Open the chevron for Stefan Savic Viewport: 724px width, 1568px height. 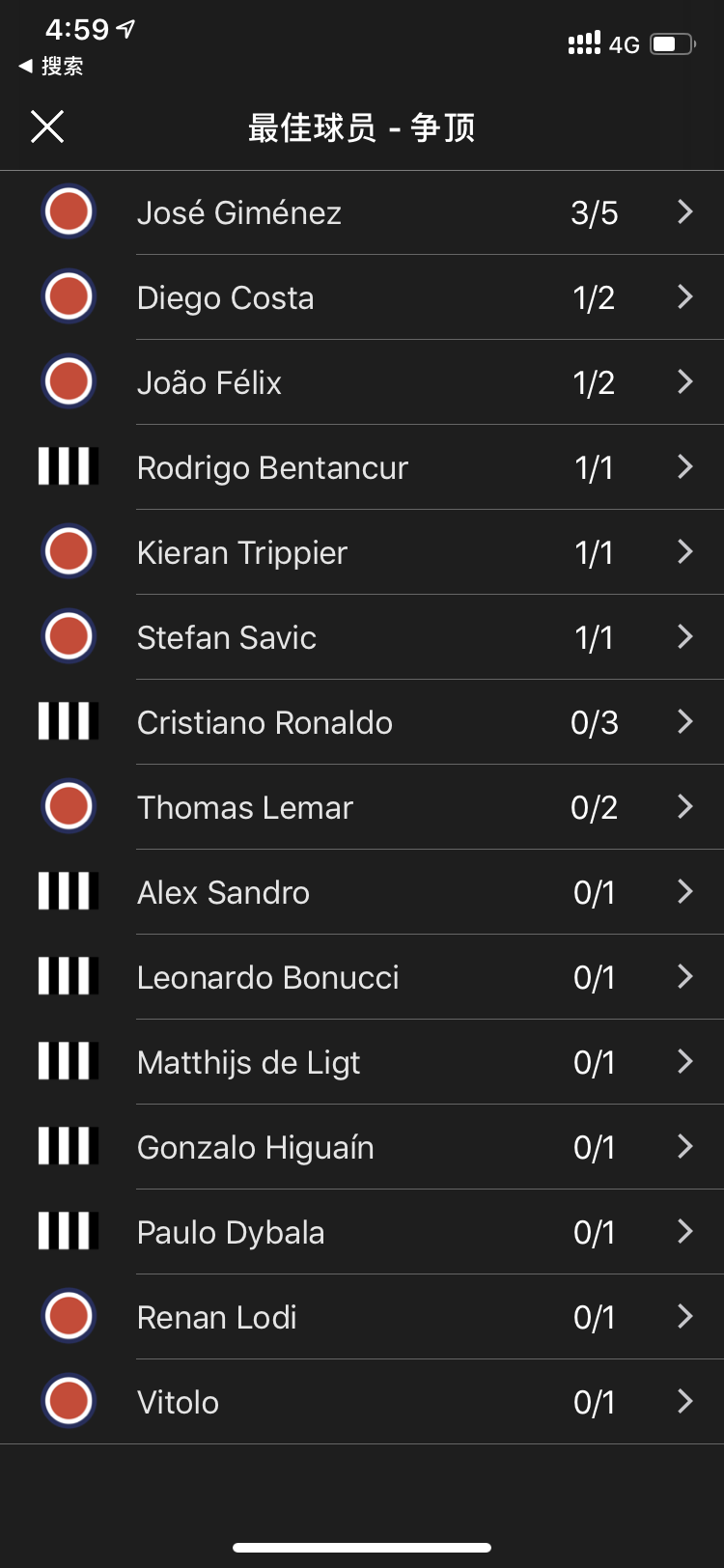(685, 636)
